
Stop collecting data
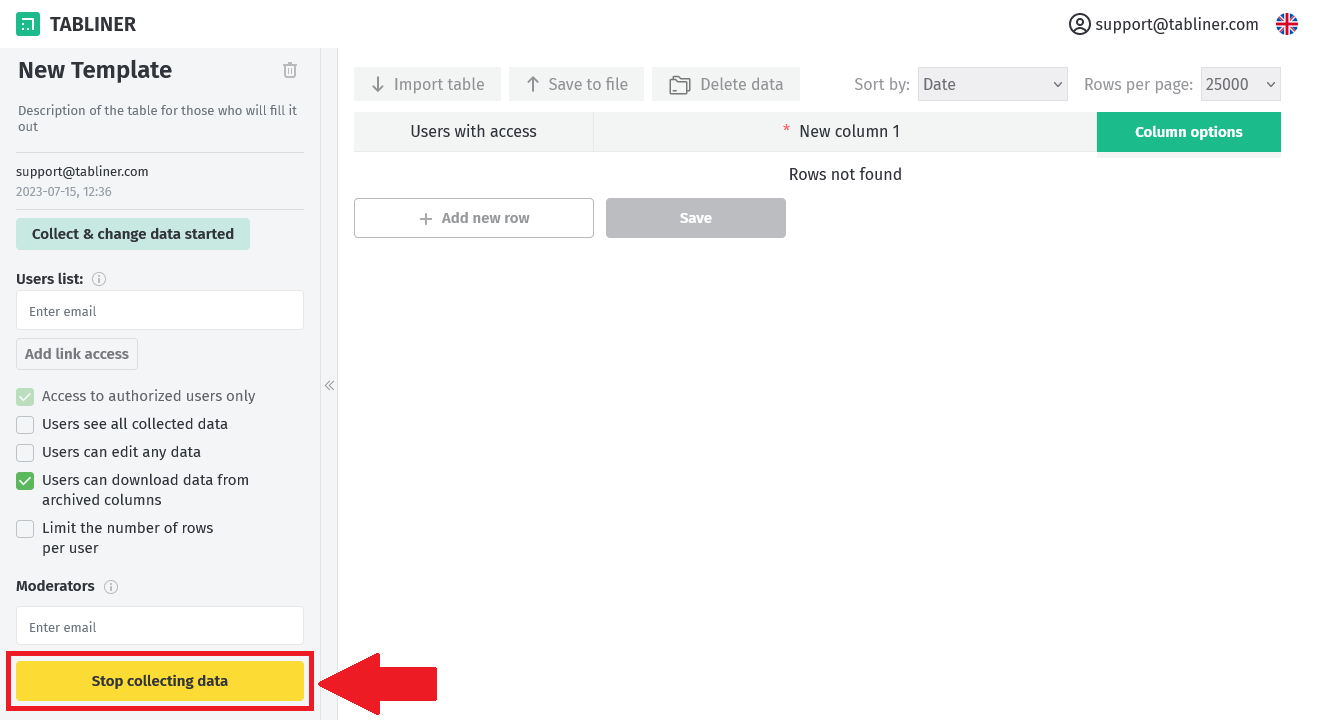[160, 681]
